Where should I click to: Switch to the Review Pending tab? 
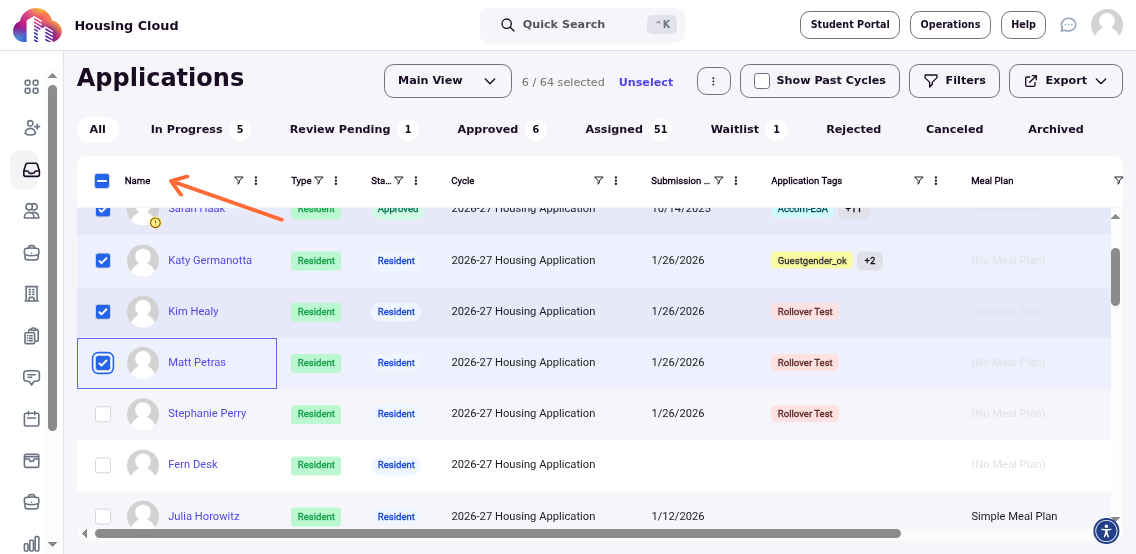pos(354,130)
